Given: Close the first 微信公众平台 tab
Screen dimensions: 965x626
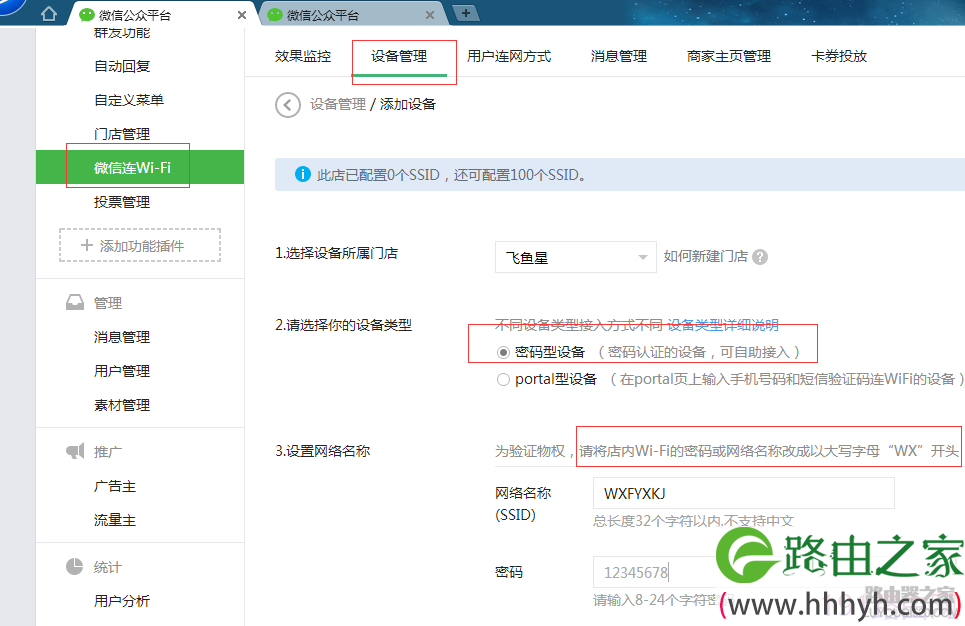Looking at the screenshot, I should point(242,15).
